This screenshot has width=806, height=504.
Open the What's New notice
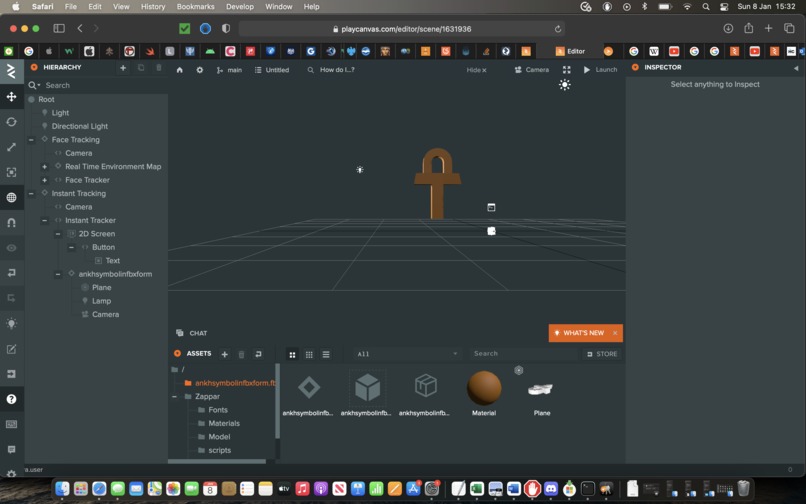coord(579,333)
